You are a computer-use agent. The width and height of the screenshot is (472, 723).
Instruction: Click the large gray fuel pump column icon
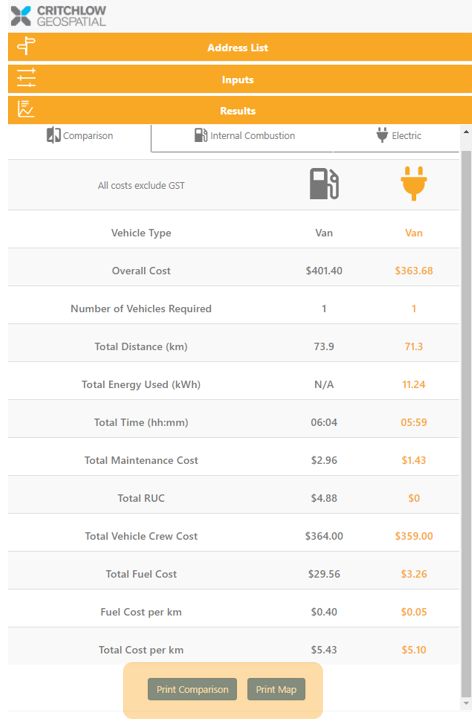click(x=324, y=184)
